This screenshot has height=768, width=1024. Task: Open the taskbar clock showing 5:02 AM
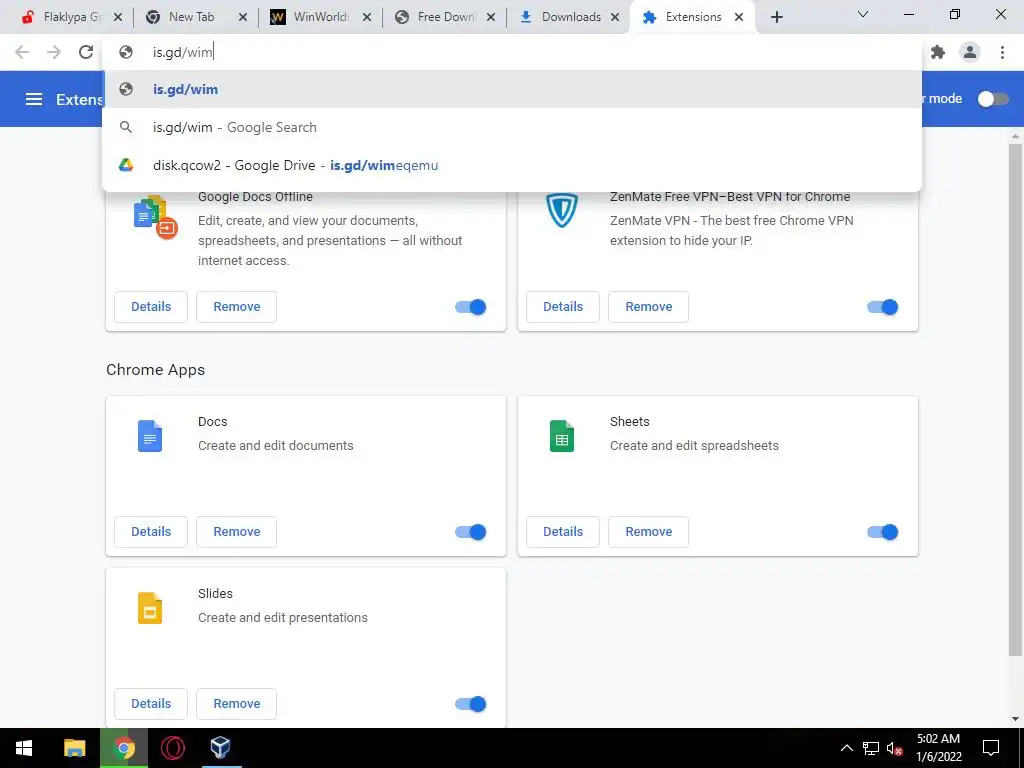(x=938, y=748)
